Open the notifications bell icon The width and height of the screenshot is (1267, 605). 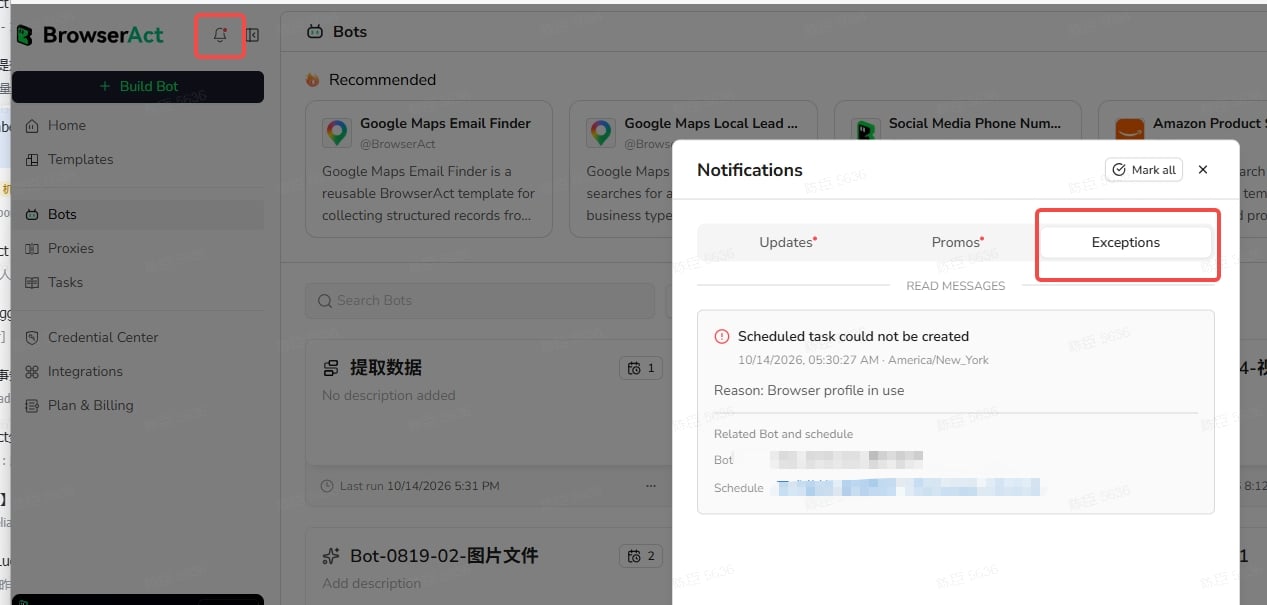pyautogui.click(x=220, y=35)
